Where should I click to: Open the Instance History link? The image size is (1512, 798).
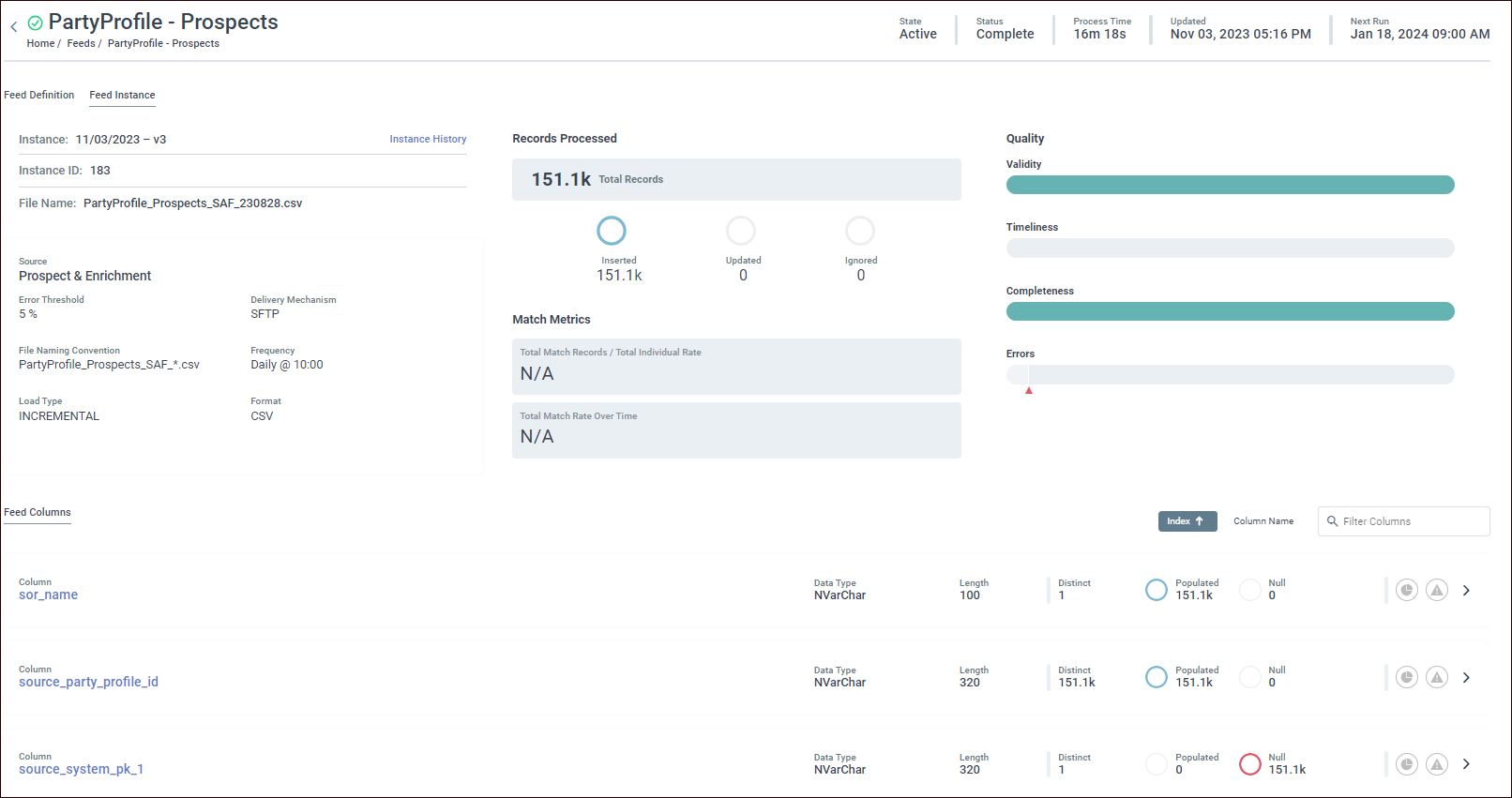(x=428, y=139)
